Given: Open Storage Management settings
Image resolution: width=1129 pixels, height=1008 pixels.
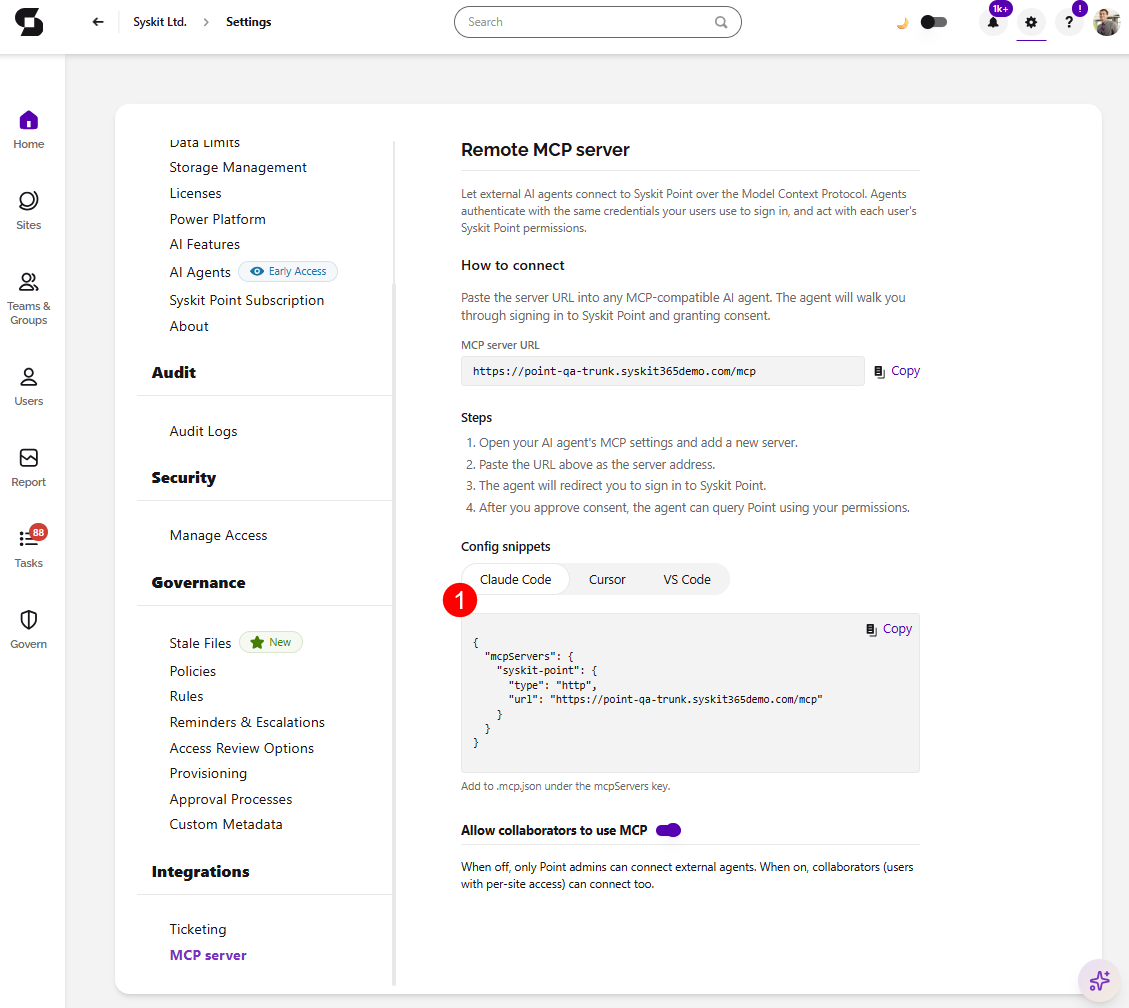Looking at the screenshot, I should point(238,167).
